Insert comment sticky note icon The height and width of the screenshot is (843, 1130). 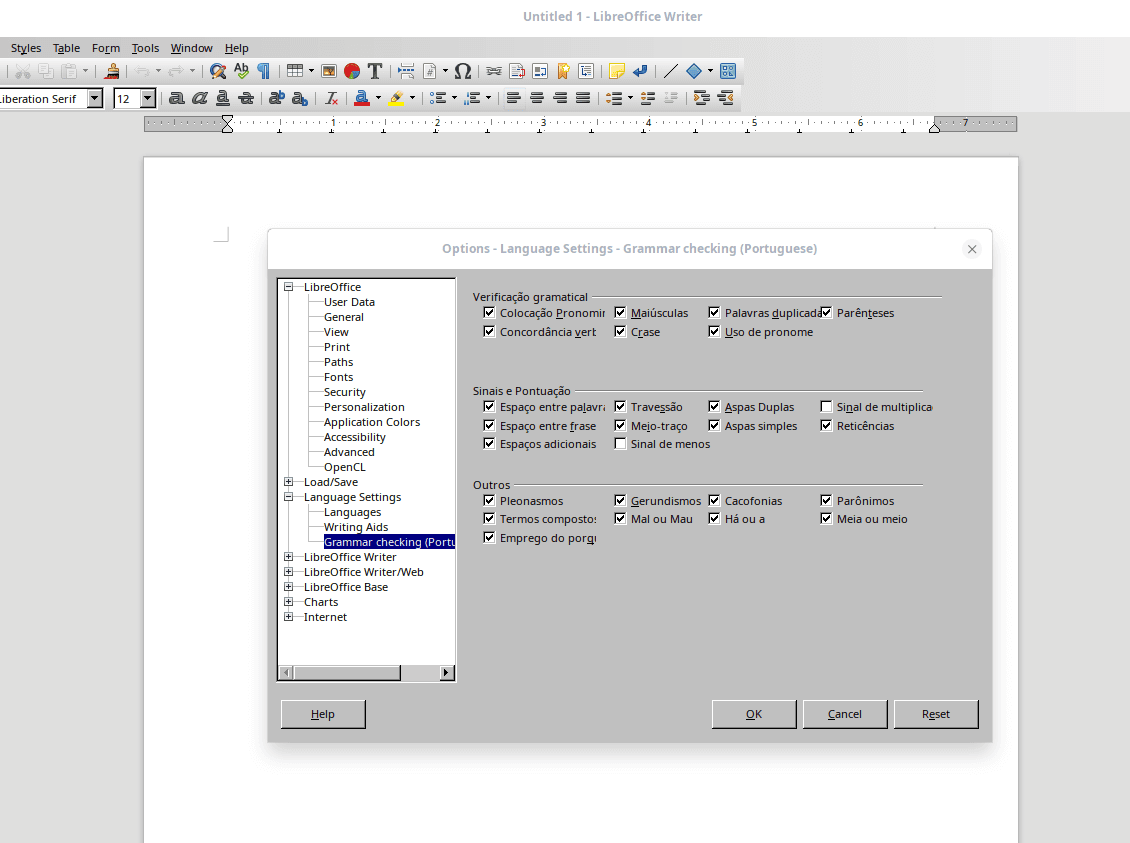click(617, 71)
